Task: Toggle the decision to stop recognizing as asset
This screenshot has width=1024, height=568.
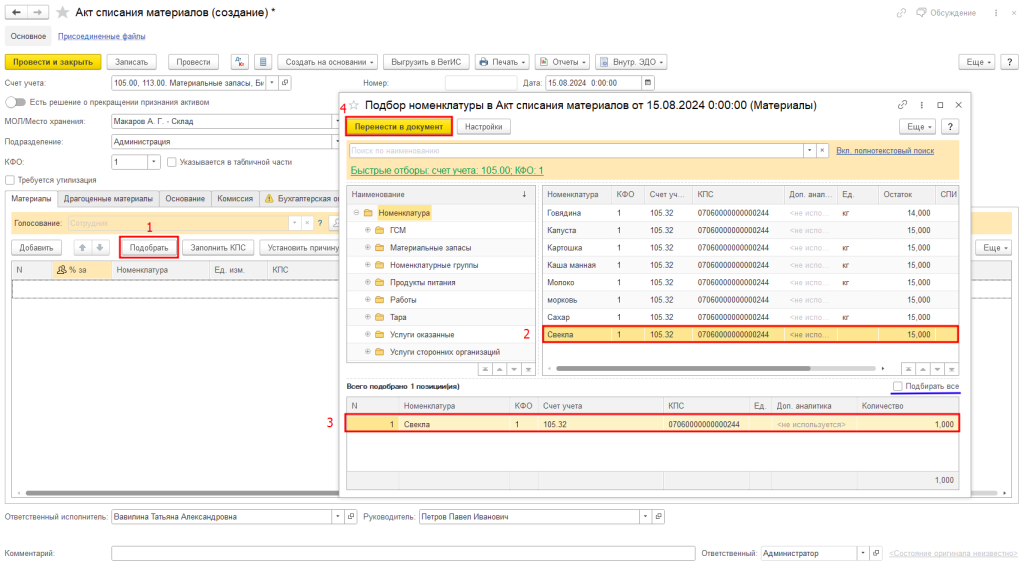Action: 15,102
